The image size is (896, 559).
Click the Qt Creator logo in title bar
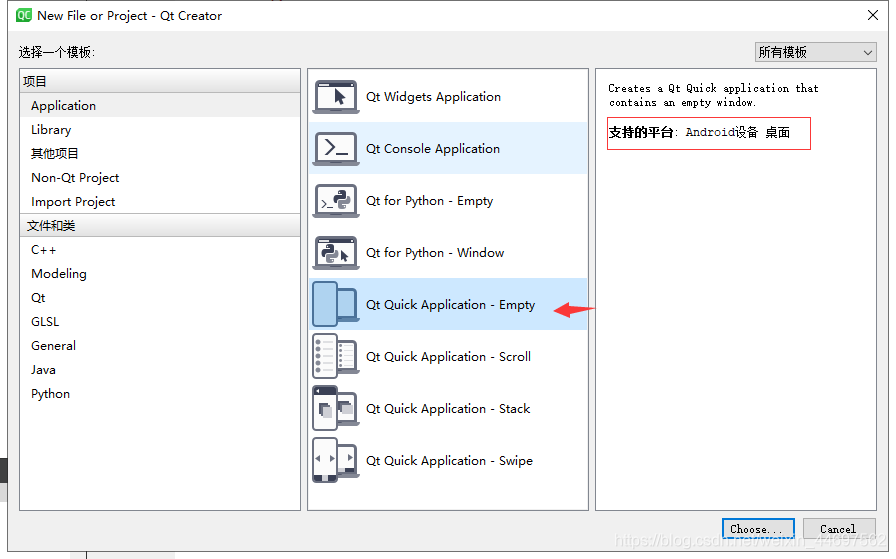point(24,15)
